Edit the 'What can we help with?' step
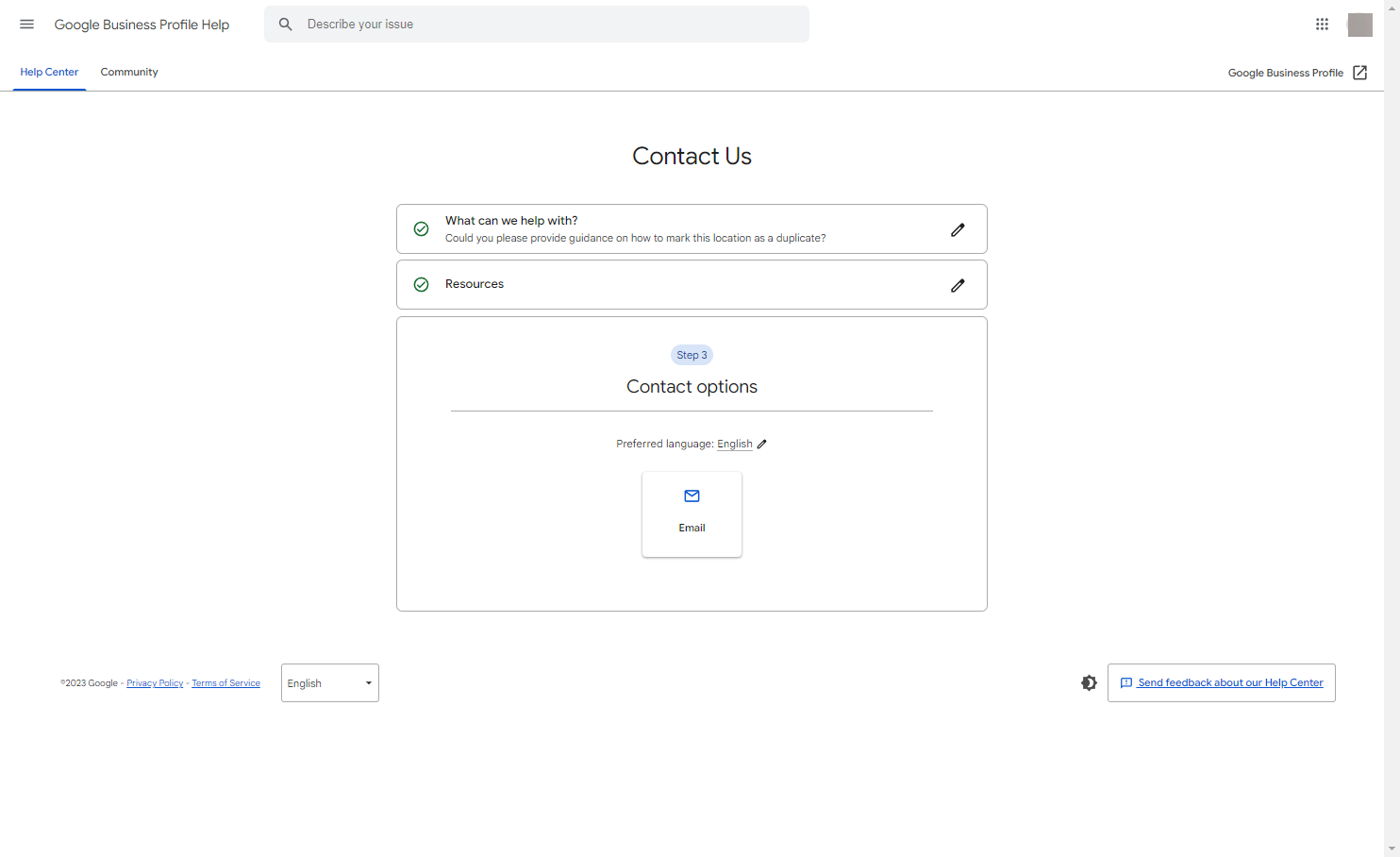1400x857 pixels. pyautogui.click(x=958, y=229)
